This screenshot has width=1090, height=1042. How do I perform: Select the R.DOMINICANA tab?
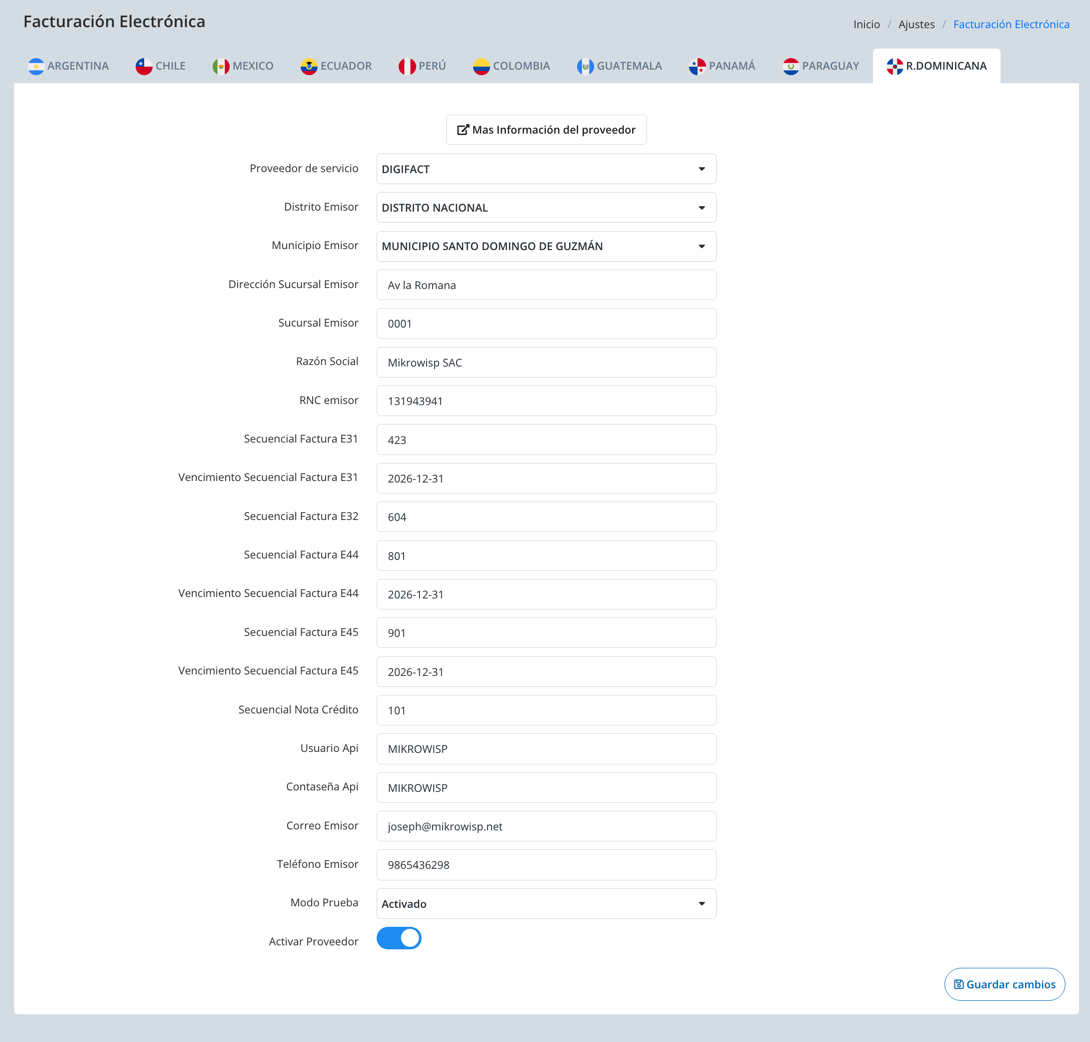tap(936, 66)
